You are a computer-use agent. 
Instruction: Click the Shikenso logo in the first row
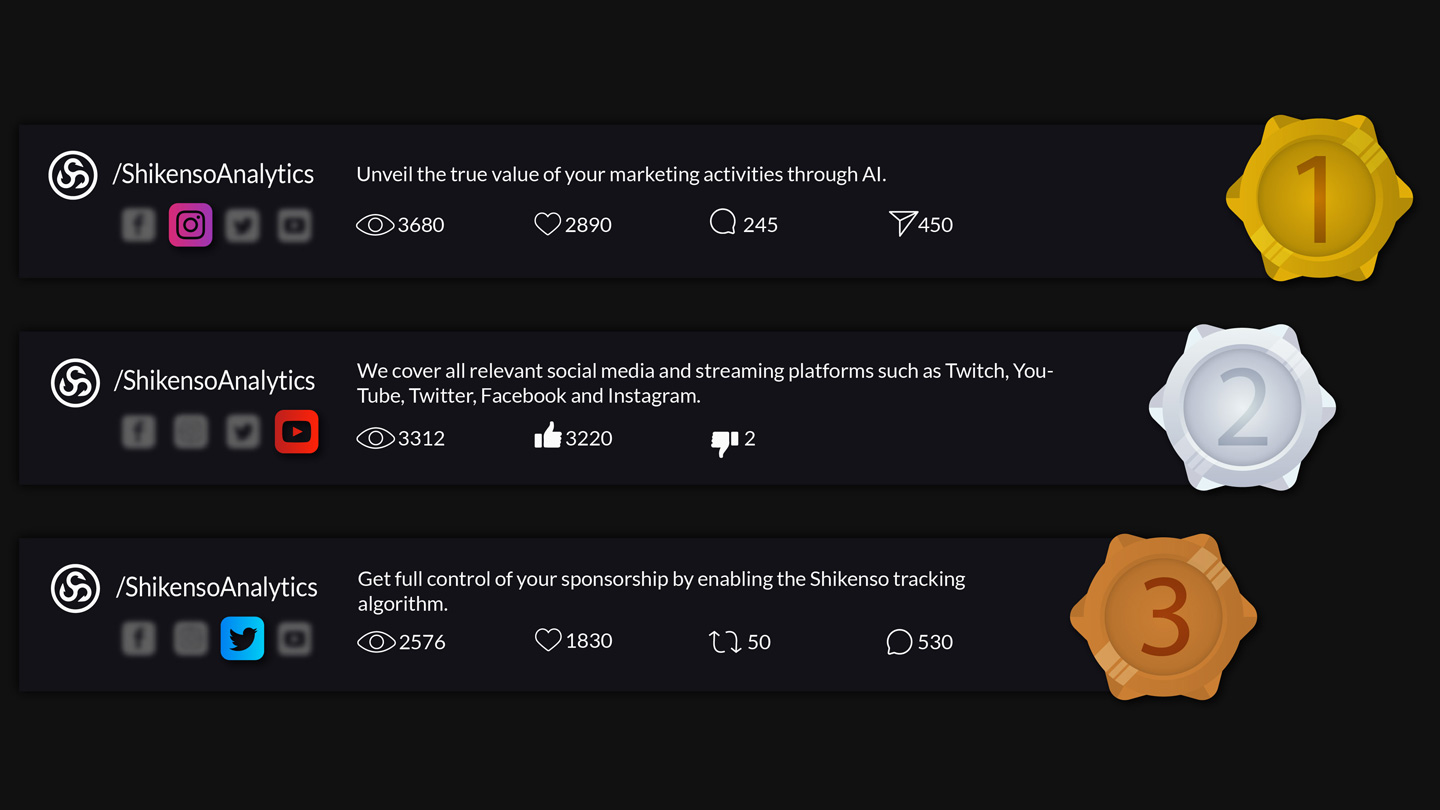73,175
